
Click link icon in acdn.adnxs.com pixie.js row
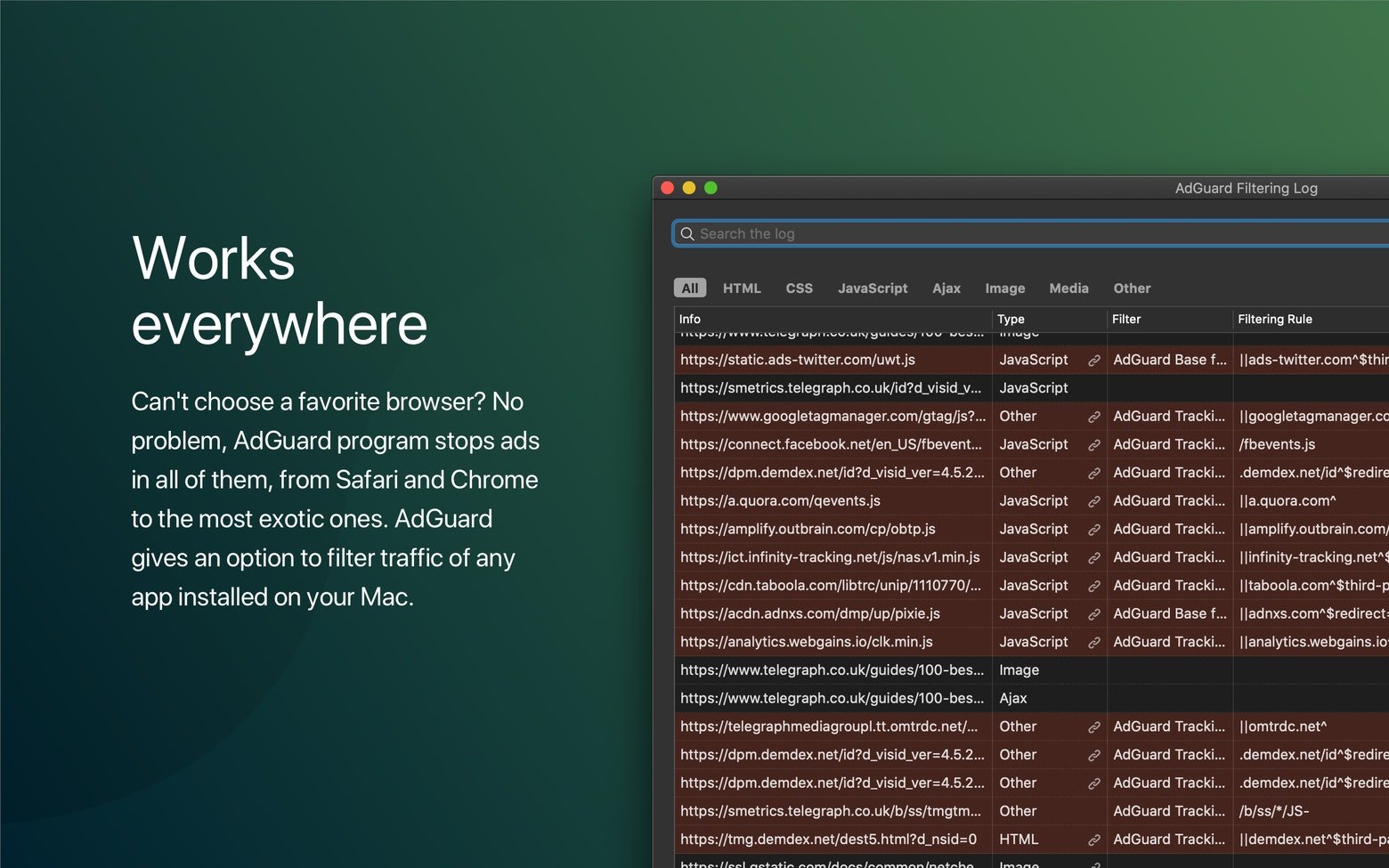pyautogui.click(x=1093, y=614)
